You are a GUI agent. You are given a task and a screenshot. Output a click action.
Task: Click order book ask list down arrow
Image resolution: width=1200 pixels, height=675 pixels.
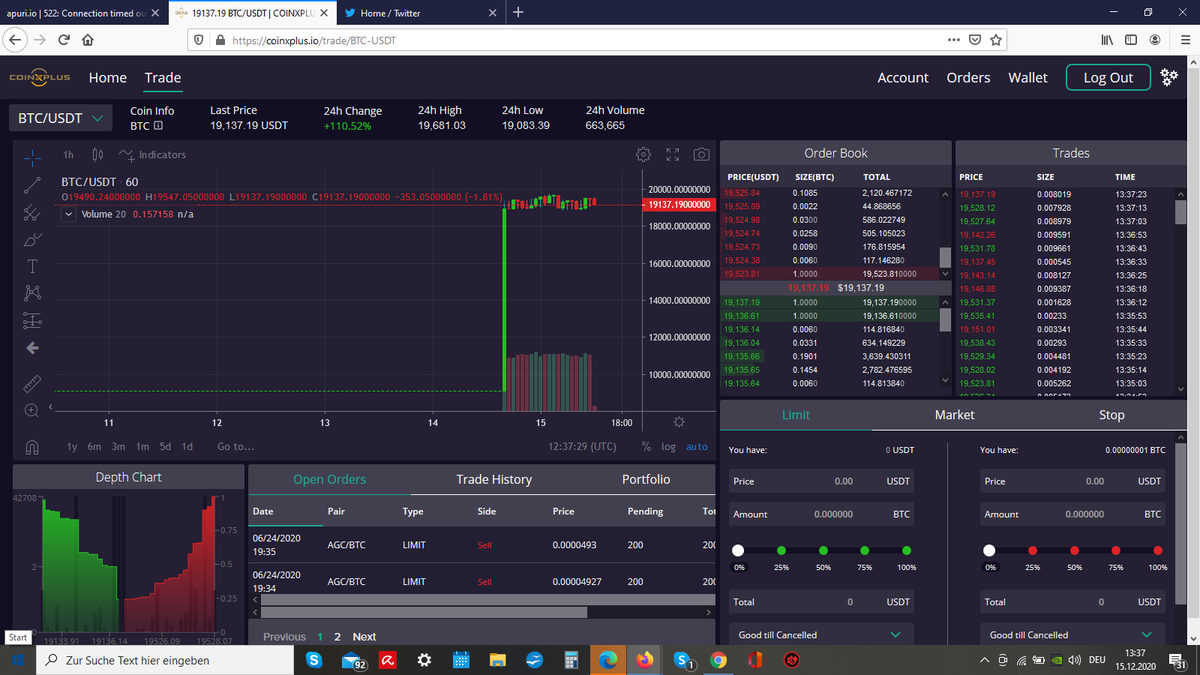[x=945, y=273]
